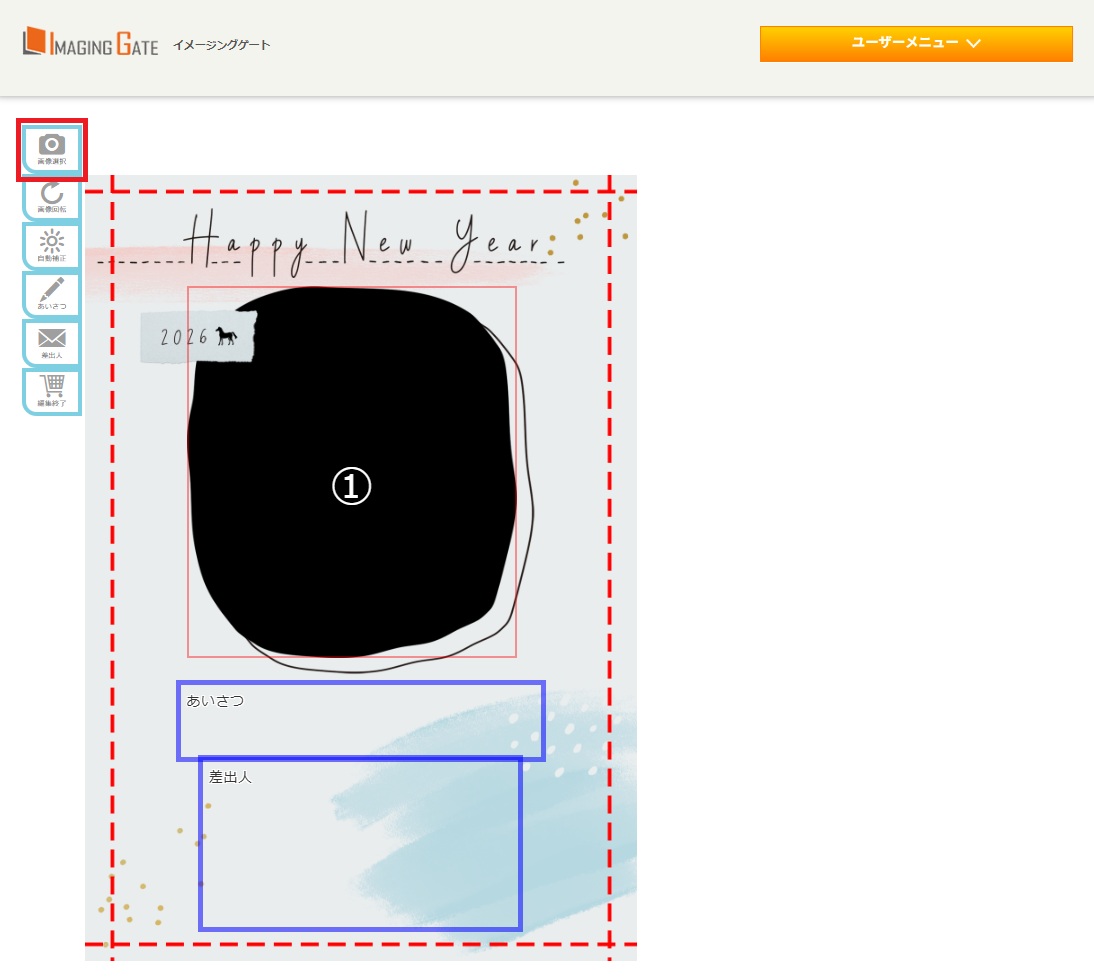Click the 2026 number on the tag
Image resolution: width=1094 pixels, height=980 pixels.
pos(184,337)
